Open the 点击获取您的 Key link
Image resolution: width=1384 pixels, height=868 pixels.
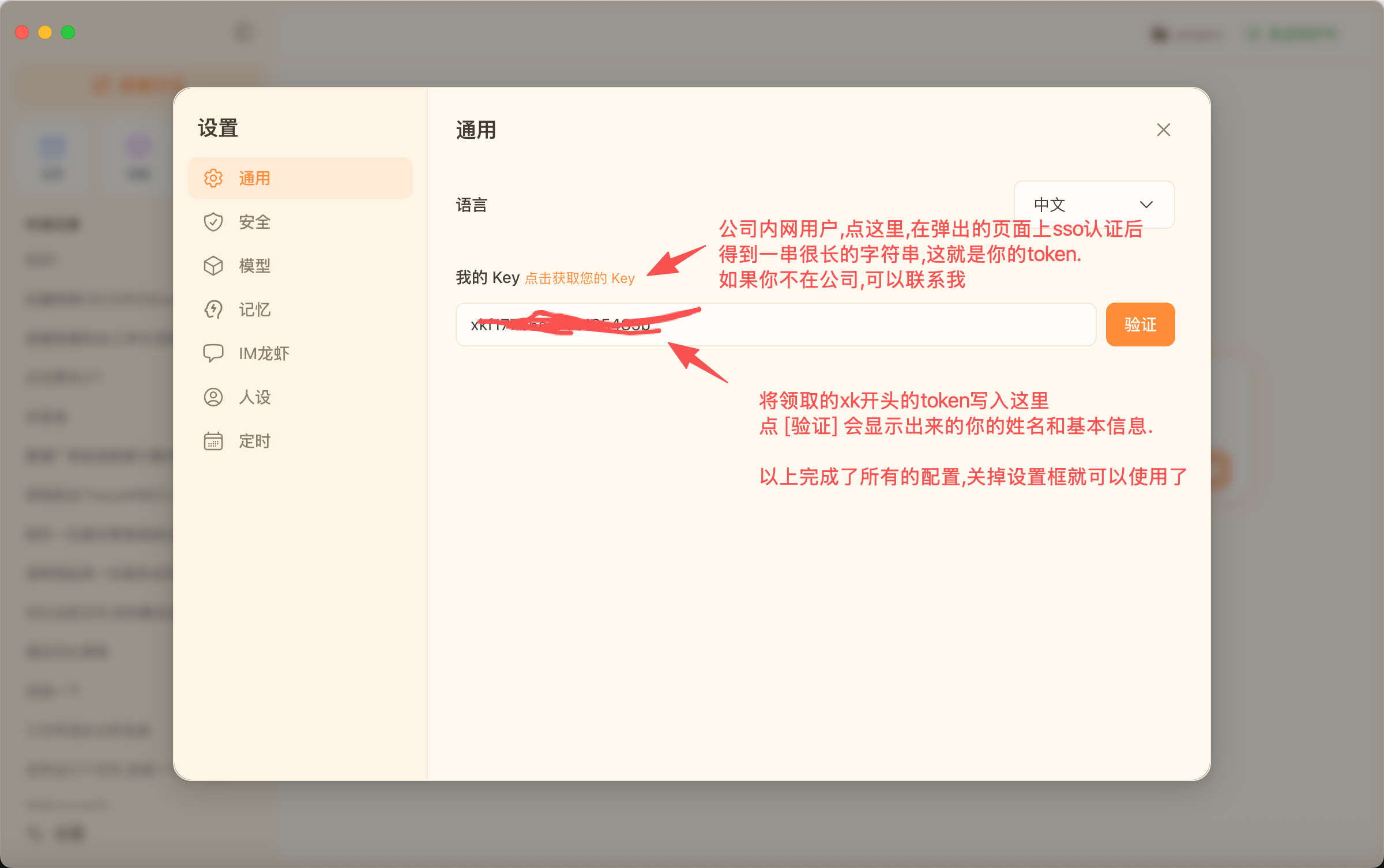579,278
